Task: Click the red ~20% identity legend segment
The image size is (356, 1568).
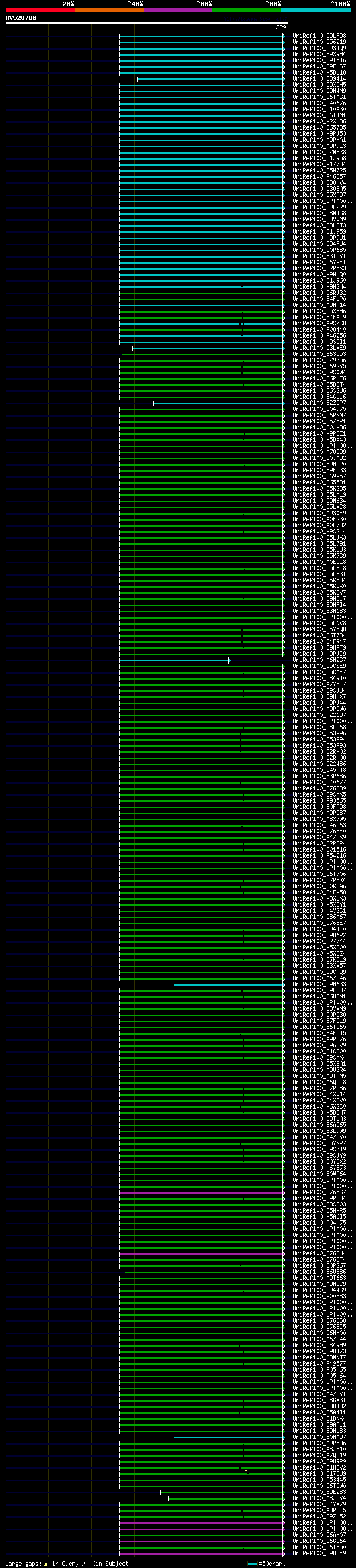Action: coord(39,10)
